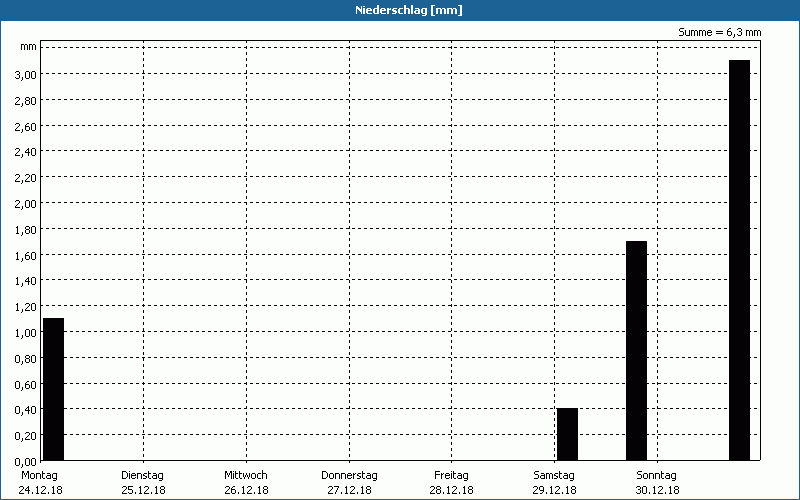Click the 0,80 y-axis value
Screen dimensions: 800x500
(x=26, y=359)
